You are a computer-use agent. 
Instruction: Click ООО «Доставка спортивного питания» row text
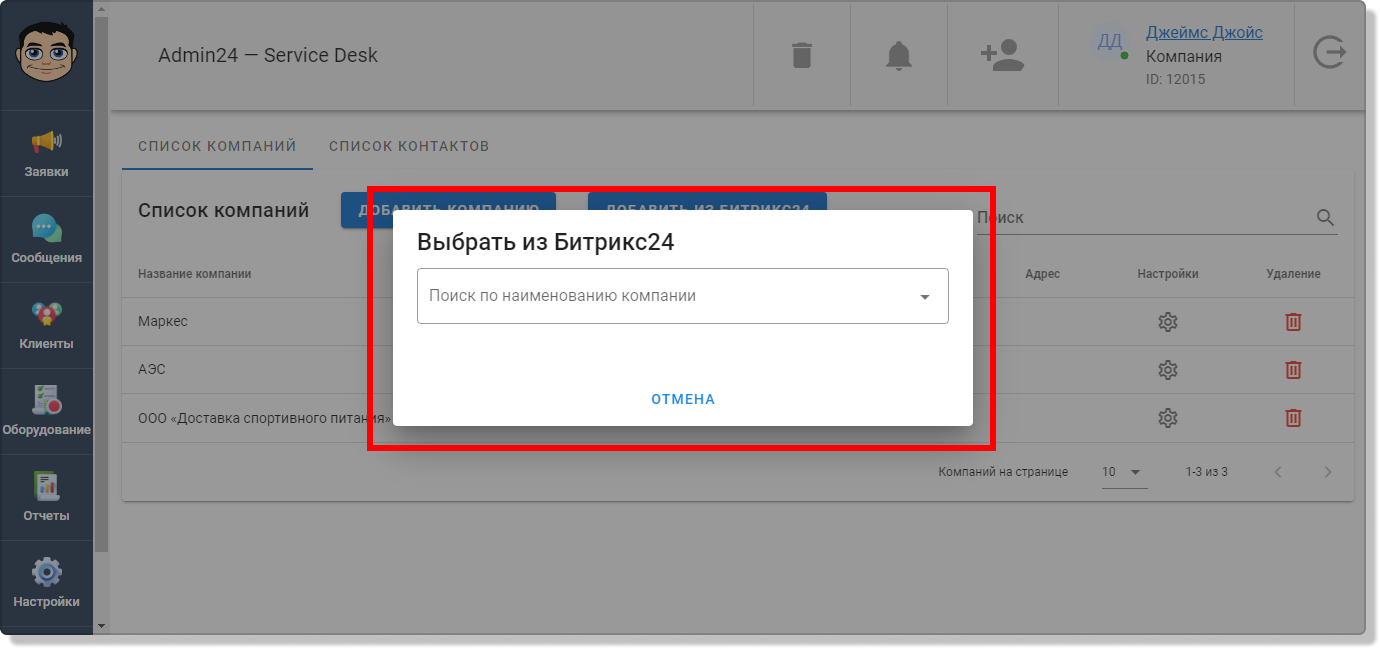point(264,418)
